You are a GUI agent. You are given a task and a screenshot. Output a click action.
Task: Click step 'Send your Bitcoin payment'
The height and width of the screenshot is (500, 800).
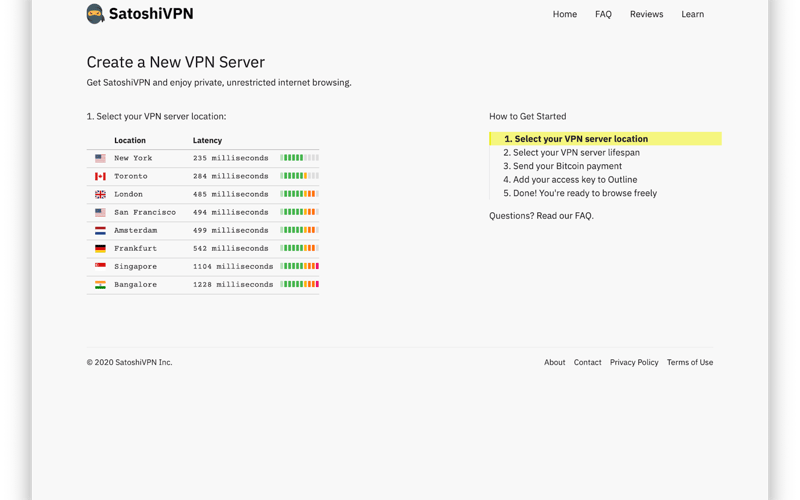point(562,166)
